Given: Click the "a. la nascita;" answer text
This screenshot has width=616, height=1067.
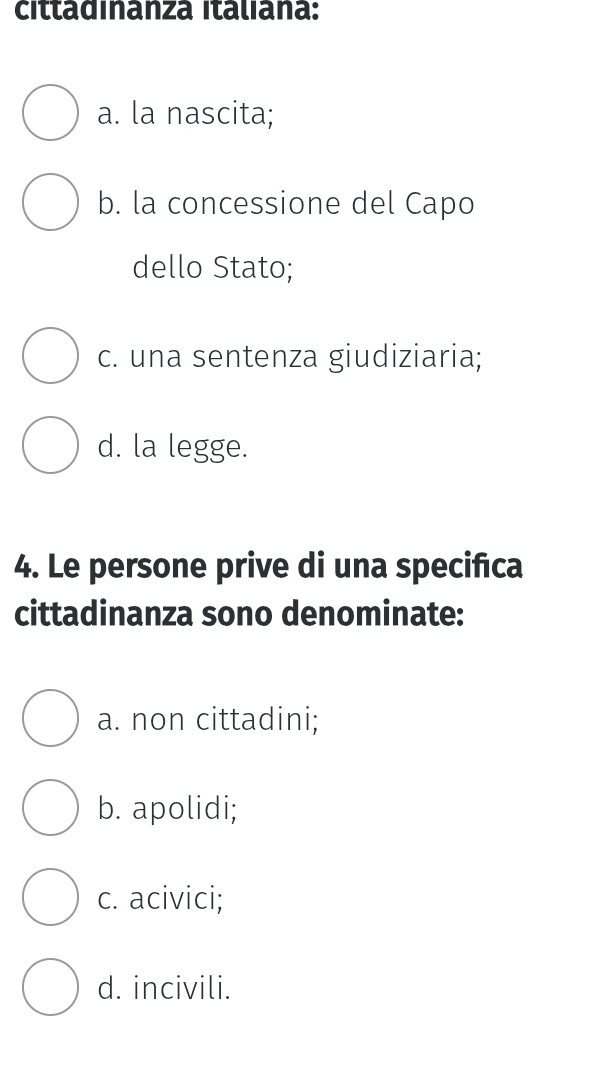Looking at the screenshot, I should click(186, 114).
